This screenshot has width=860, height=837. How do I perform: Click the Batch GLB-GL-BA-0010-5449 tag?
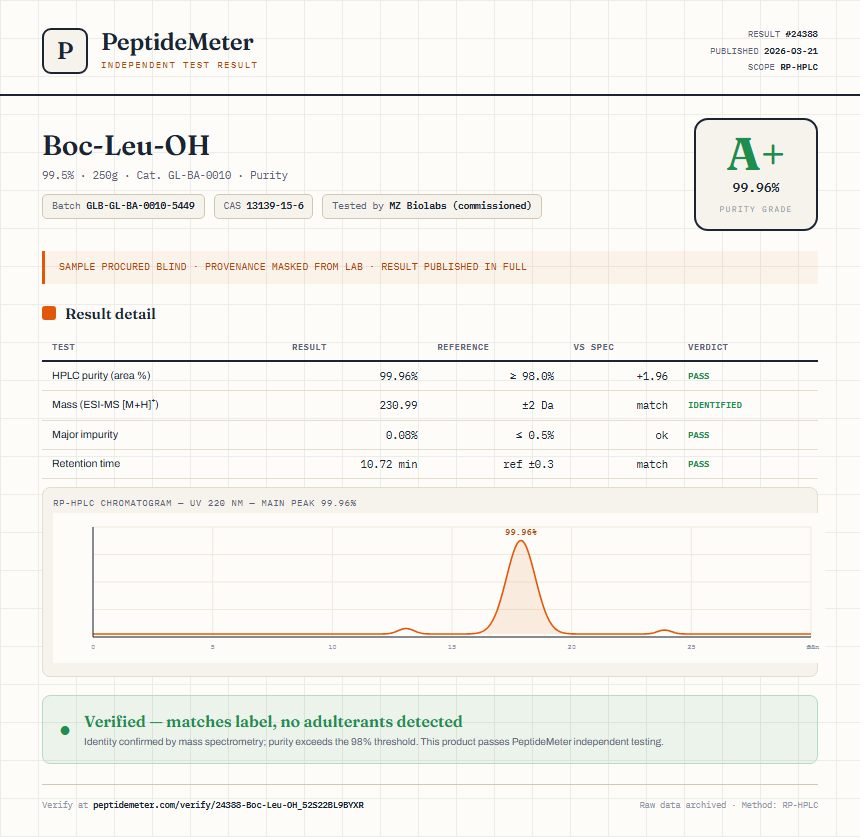point(123,206)
